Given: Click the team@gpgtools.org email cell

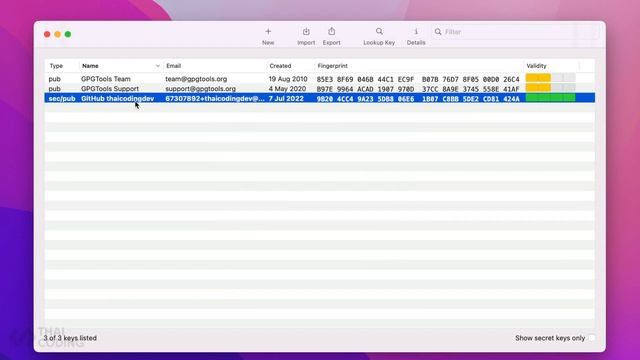Looking at the screenshot, I should 196,79.
